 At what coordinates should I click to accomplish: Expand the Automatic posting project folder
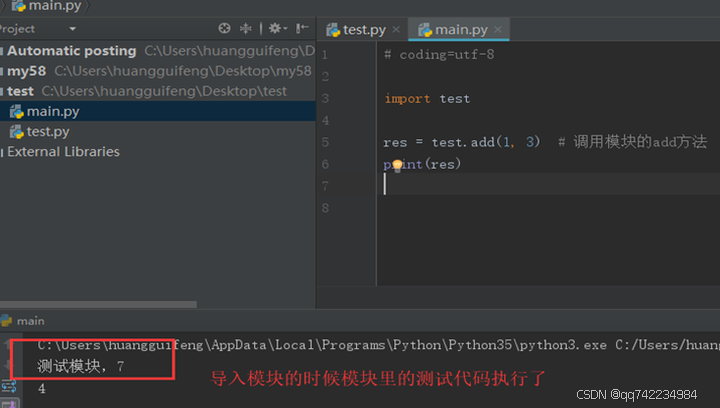(3, 51)
